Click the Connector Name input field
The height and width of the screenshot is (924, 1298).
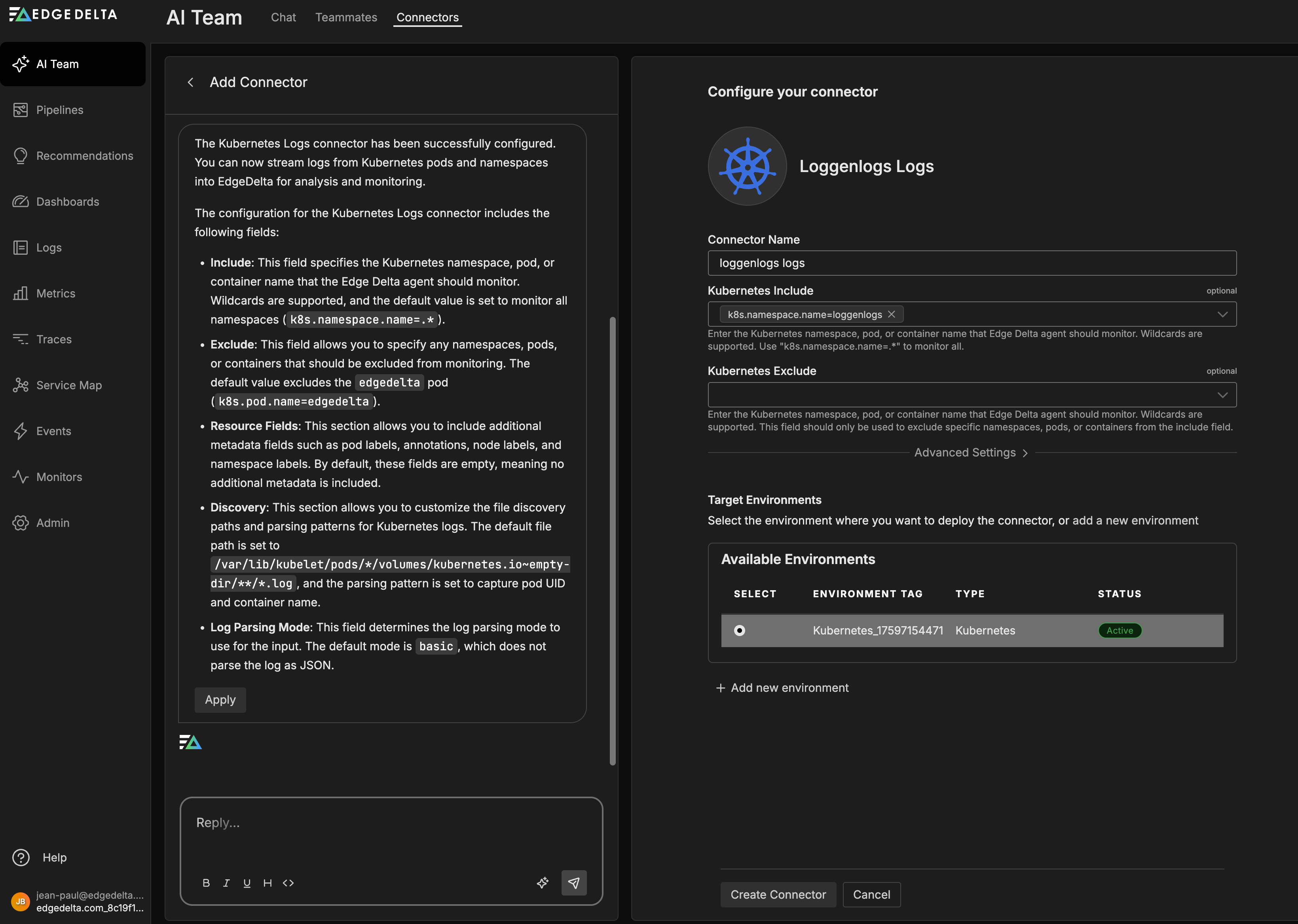pos(971,263)
